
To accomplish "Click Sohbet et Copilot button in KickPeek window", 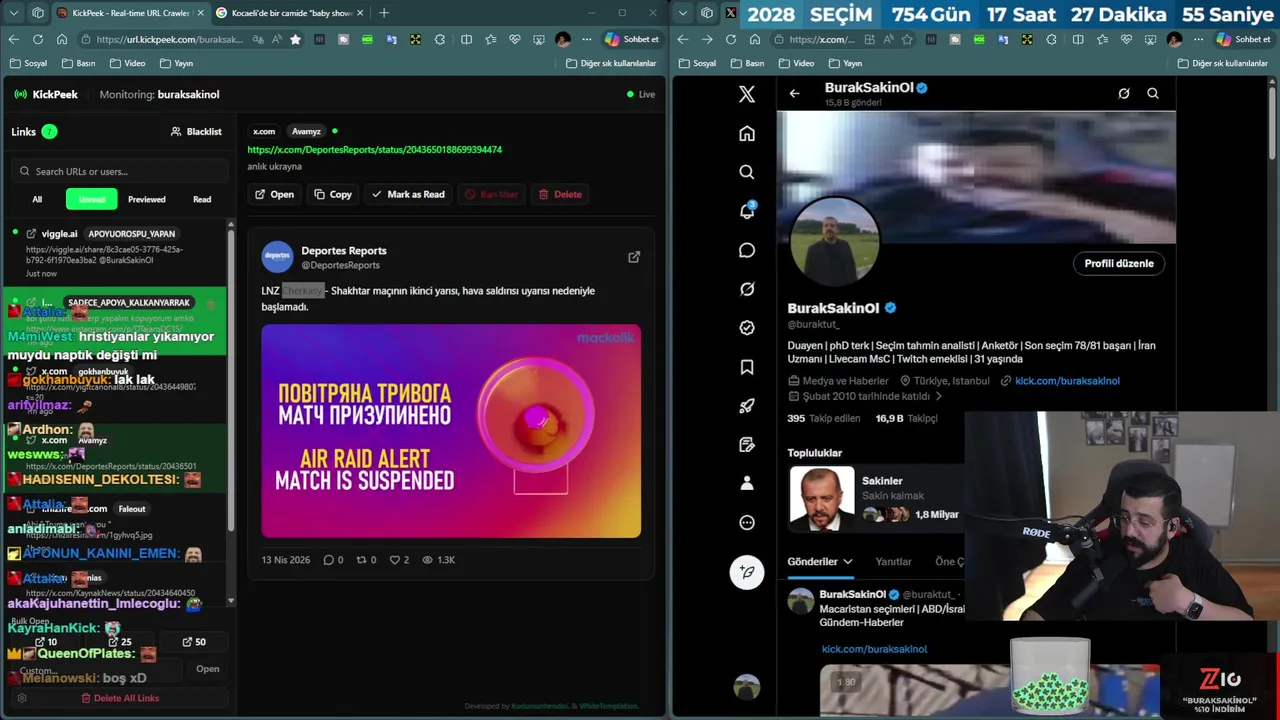I will [631, 39].
